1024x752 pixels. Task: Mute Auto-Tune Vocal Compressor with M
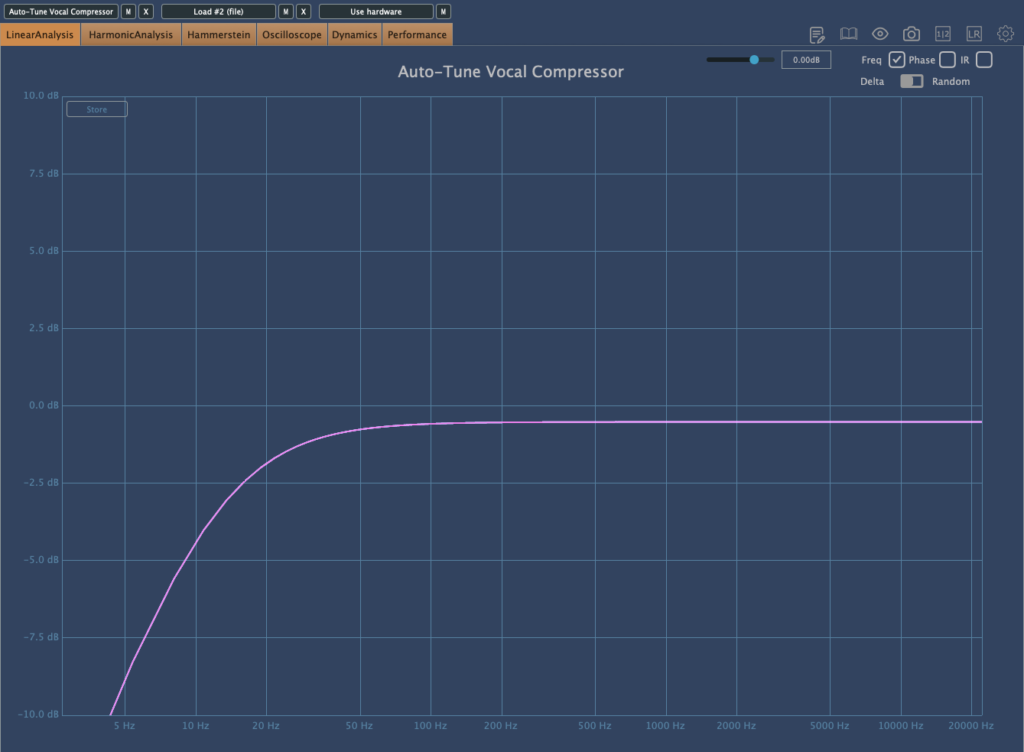click(128, 12)
